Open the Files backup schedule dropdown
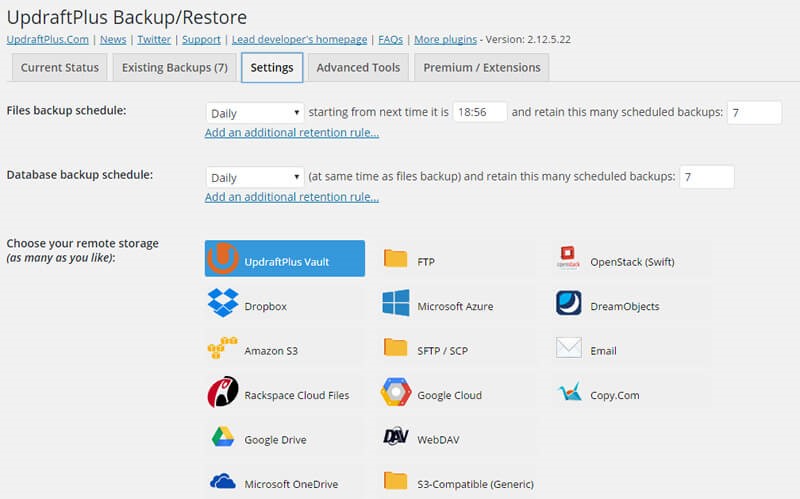The image size is (800, 499). coord(255,113)
